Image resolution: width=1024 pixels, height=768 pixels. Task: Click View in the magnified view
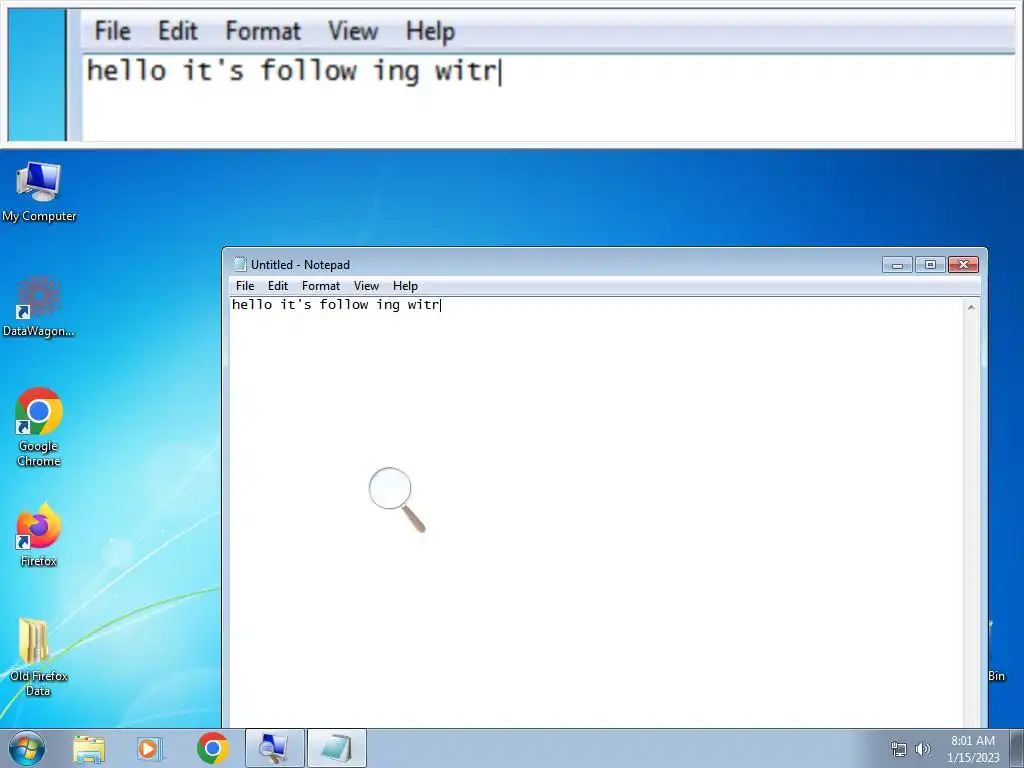click(353, 31)
